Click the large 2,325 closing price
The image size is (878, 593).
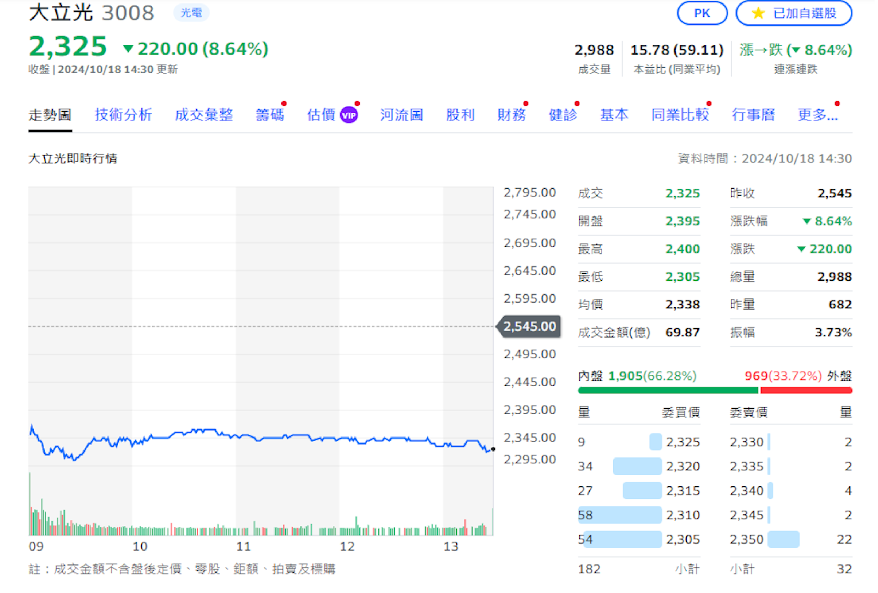68,46
